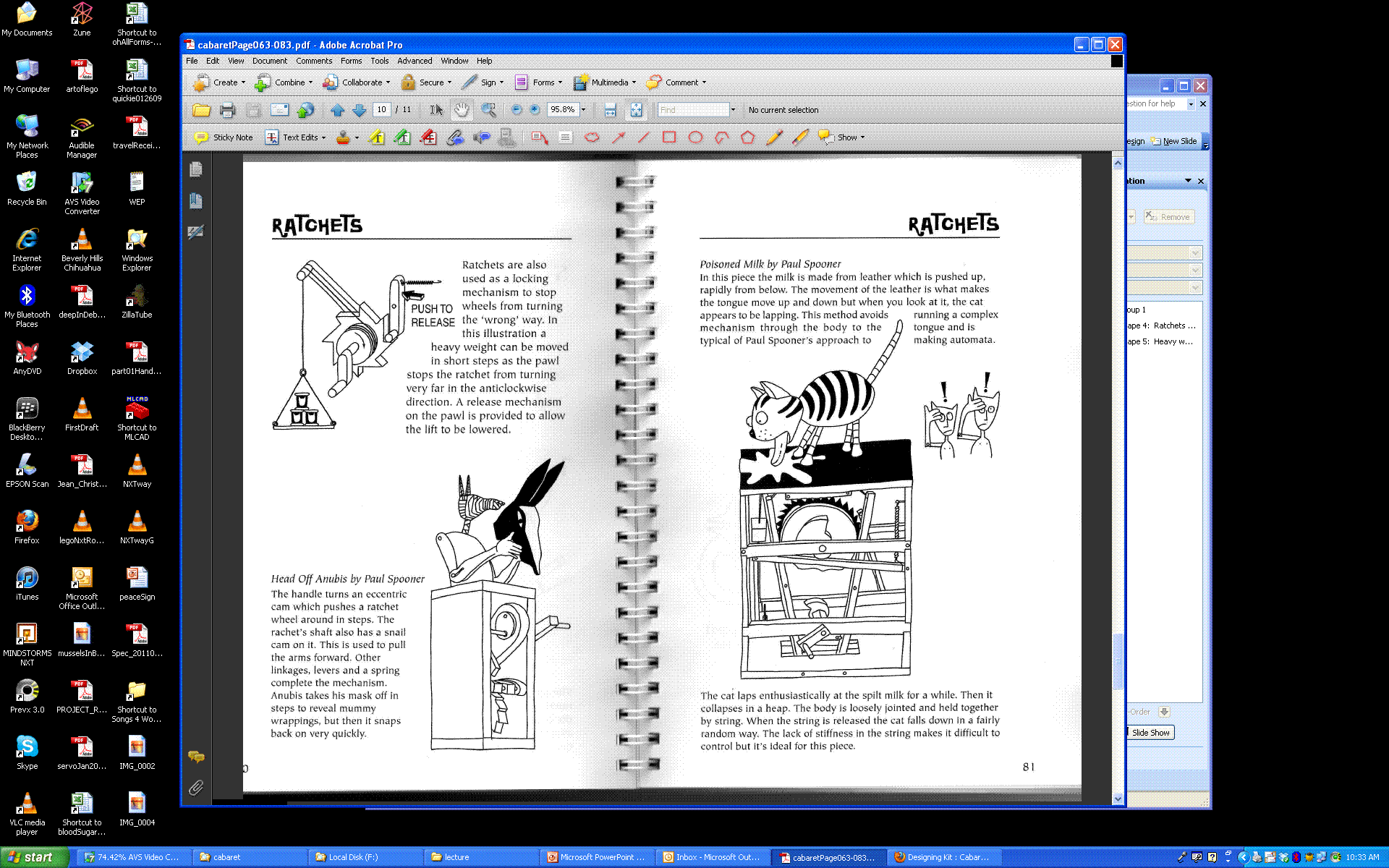Select the Highlight Text tool
Image resolution: width=1389 pixels, height=868 pixels.
377,137
